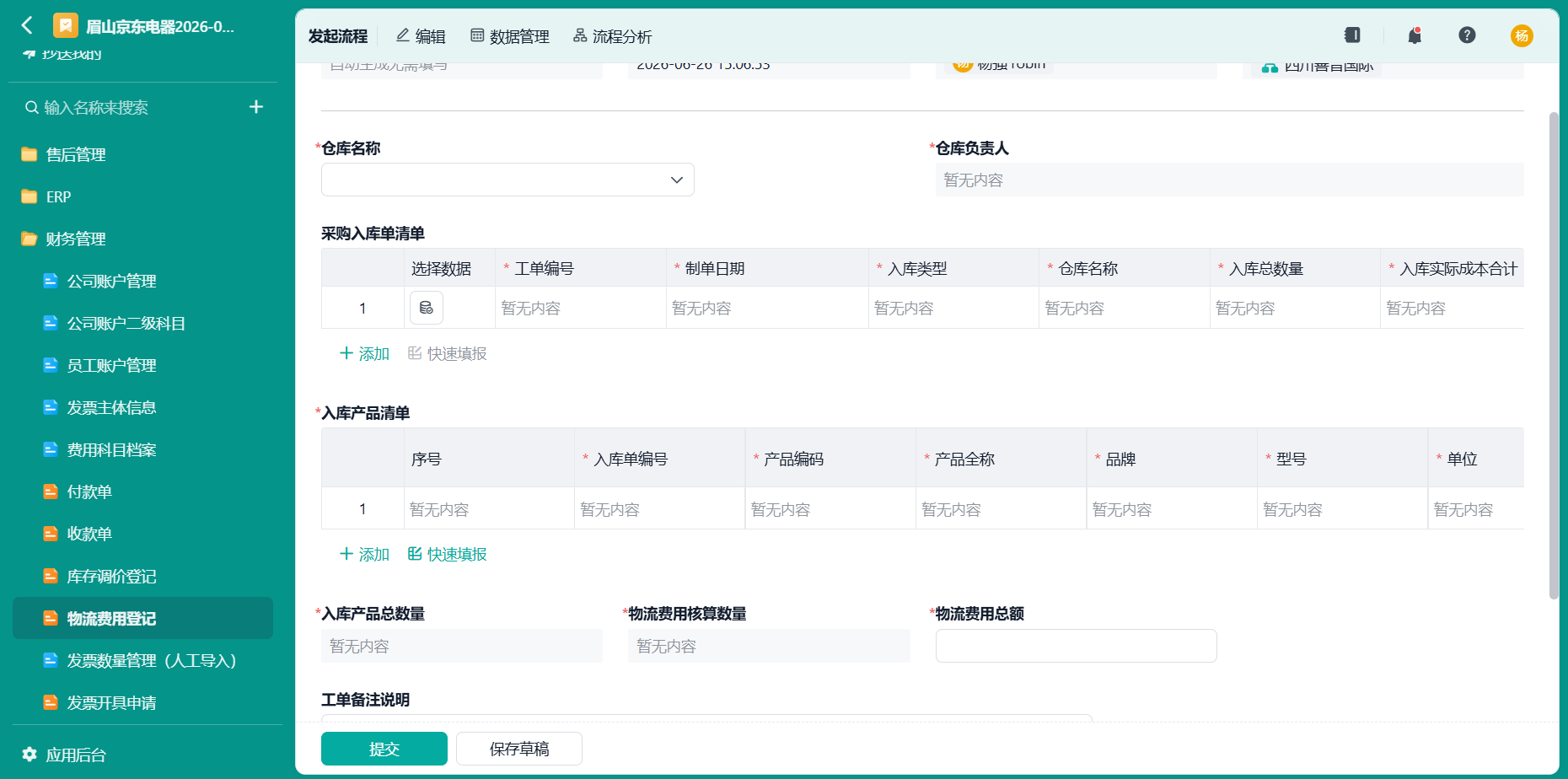Click the user avatar 杨
Screen dimensions: 1568x779
[1521, 35]
